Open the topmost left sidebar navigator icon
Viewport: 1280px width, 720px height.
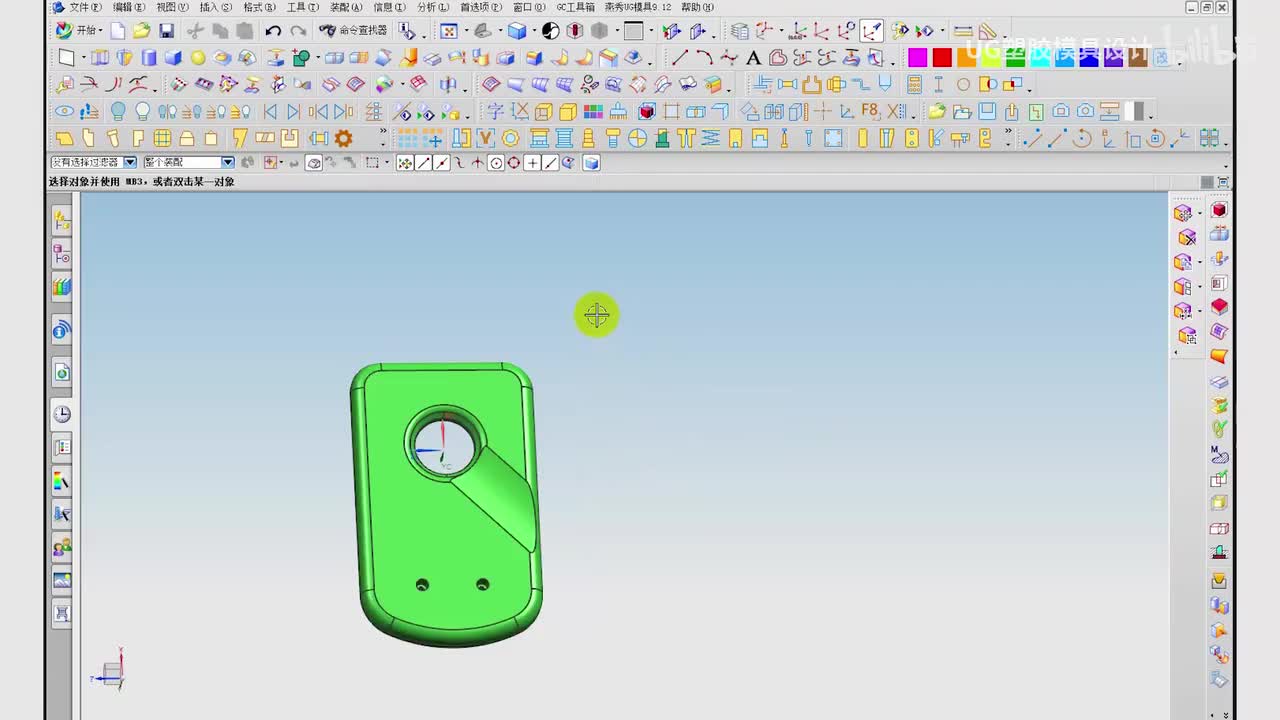62,220
